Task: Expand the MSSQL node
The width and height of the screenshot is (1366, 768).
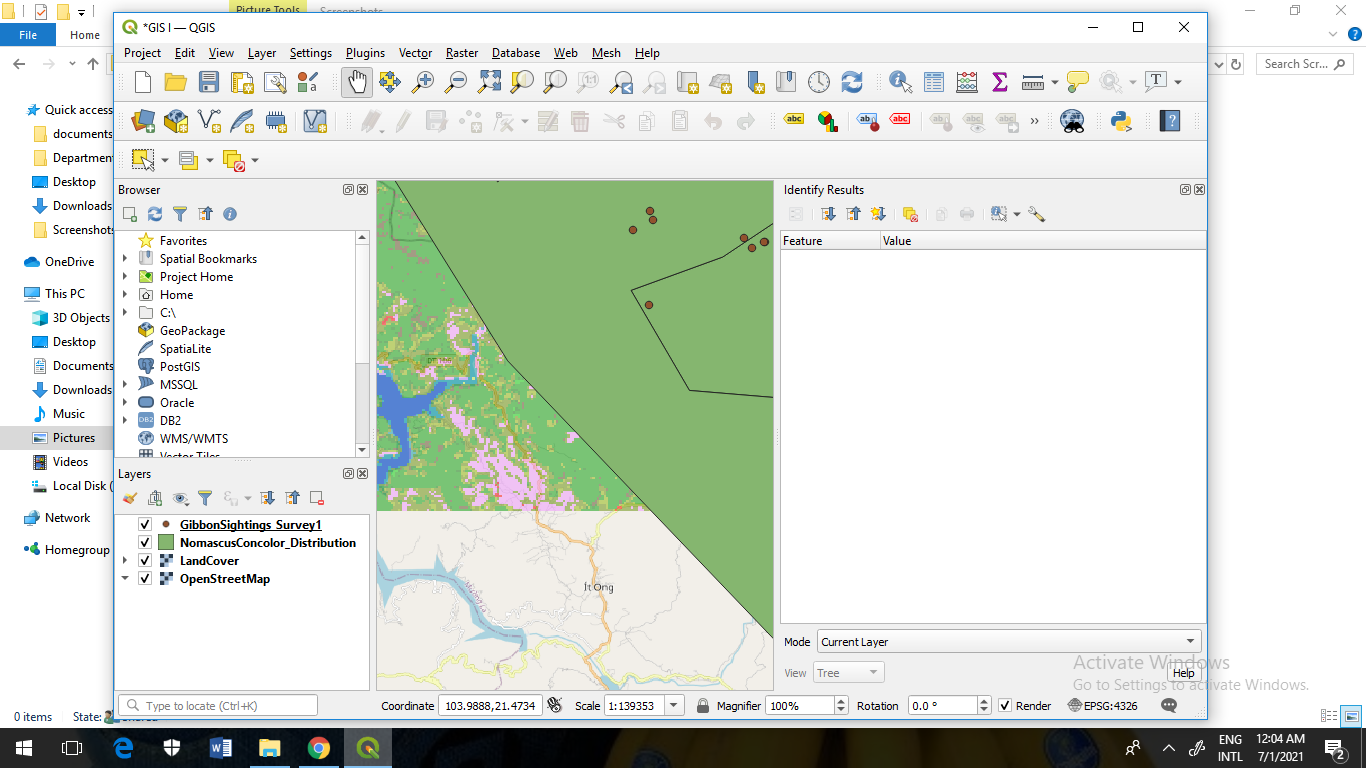Action: tap(125, 385)
